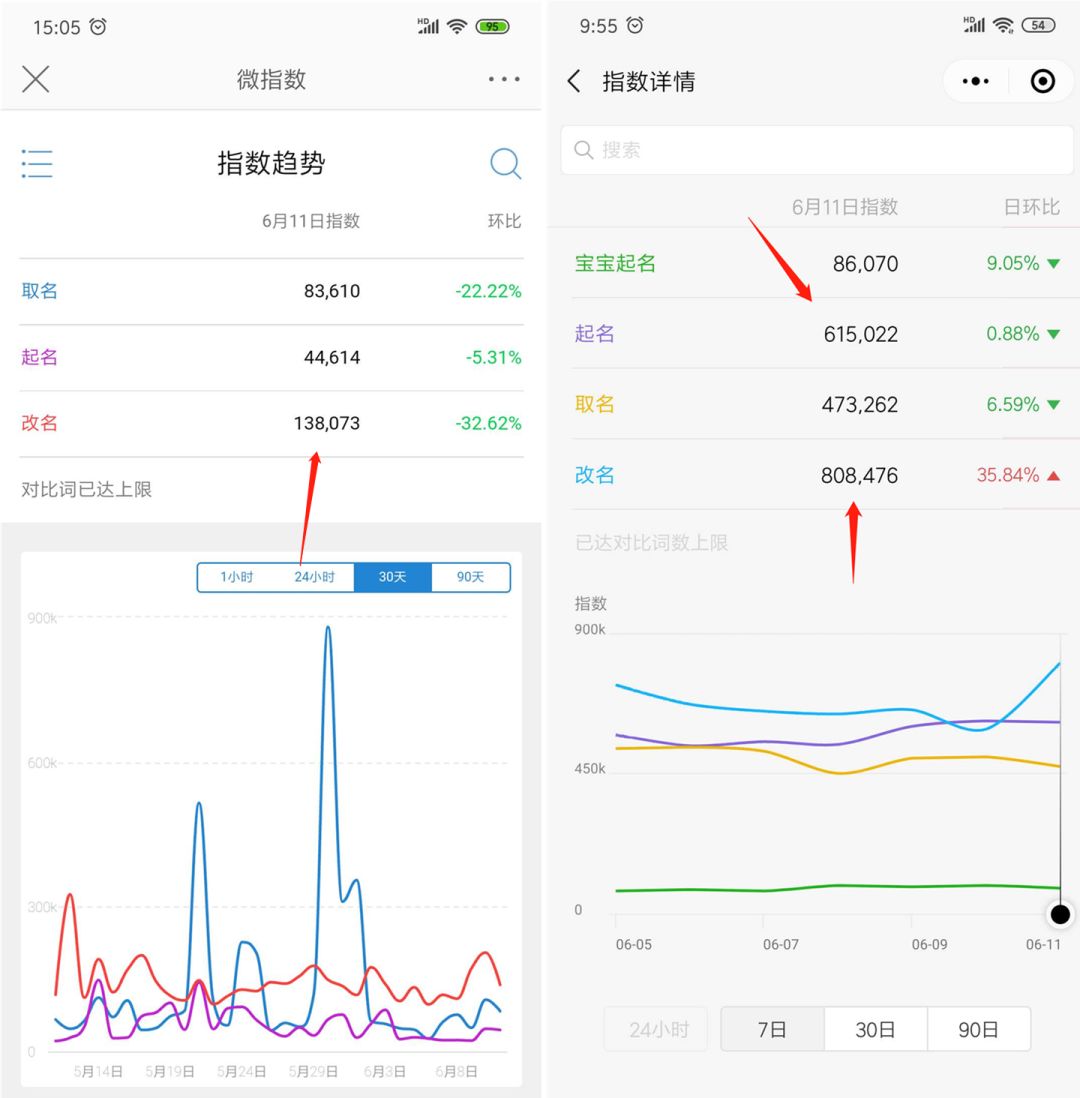Tap the green down triangle beside 0.88%
Viewport: 1080px width, 1098px height.
[x=1053, y=334]
